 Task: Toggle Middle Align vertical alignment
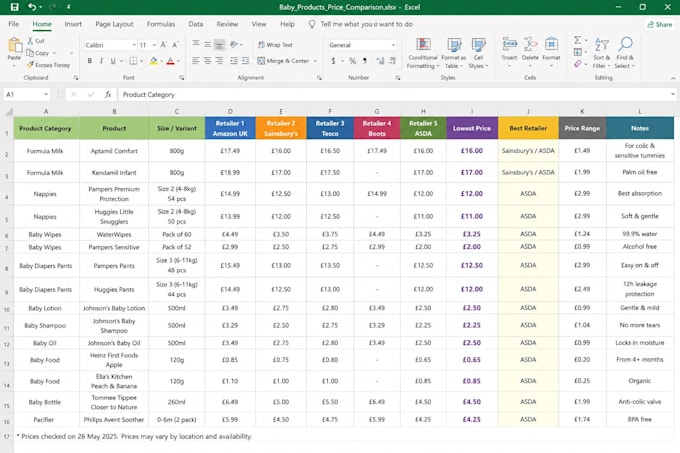point(207,44)
